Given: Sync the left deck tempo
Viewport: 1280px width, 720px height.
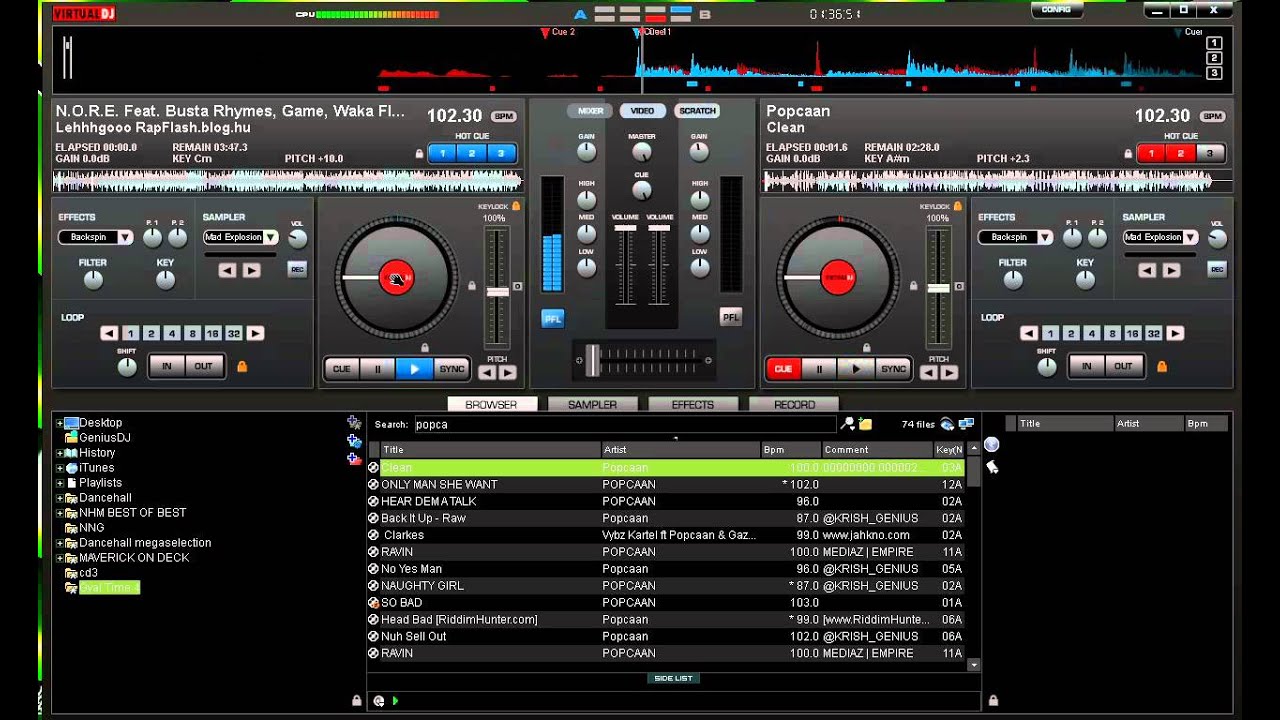Looking at the screenshot, I should (452, 369).
